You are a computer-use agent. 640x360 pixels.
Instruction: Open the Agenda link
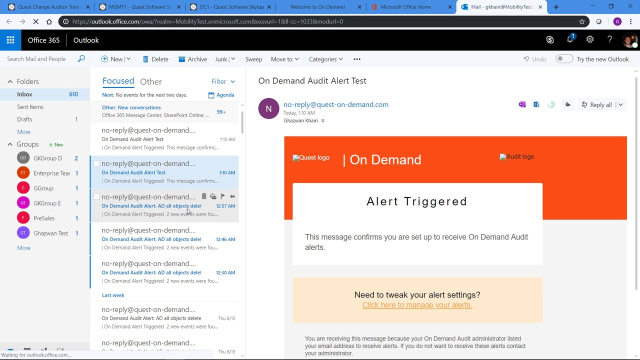click(x=221, y=95)
